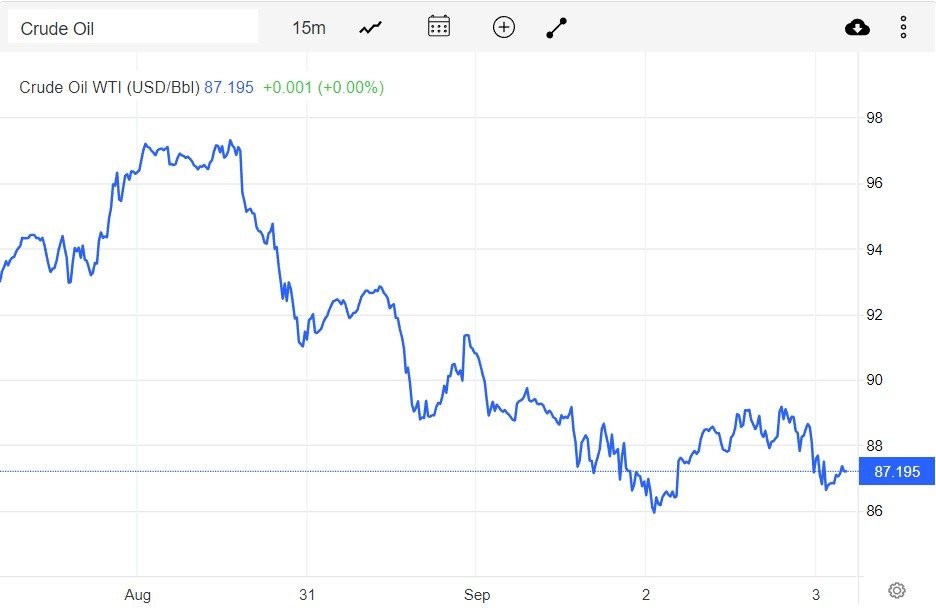Select the trend line drawing tool
This screenshot has width=936, height=612.
click(557, 28)
